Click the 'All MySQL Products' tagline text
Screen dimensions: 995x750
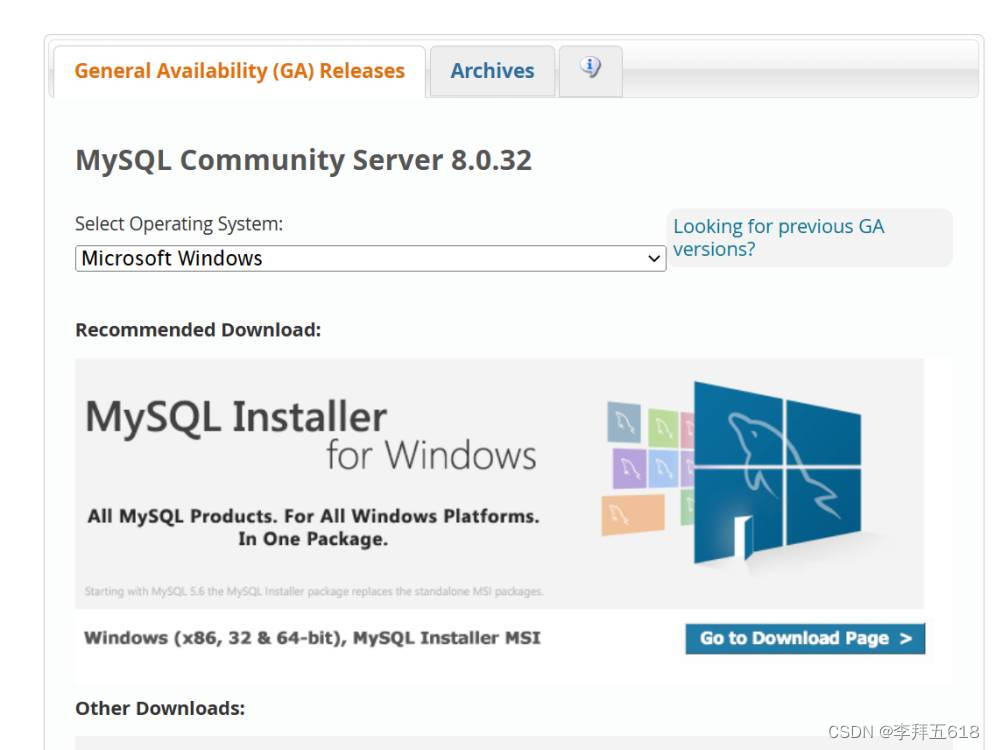pyautogui.click(x=313, y=527)
